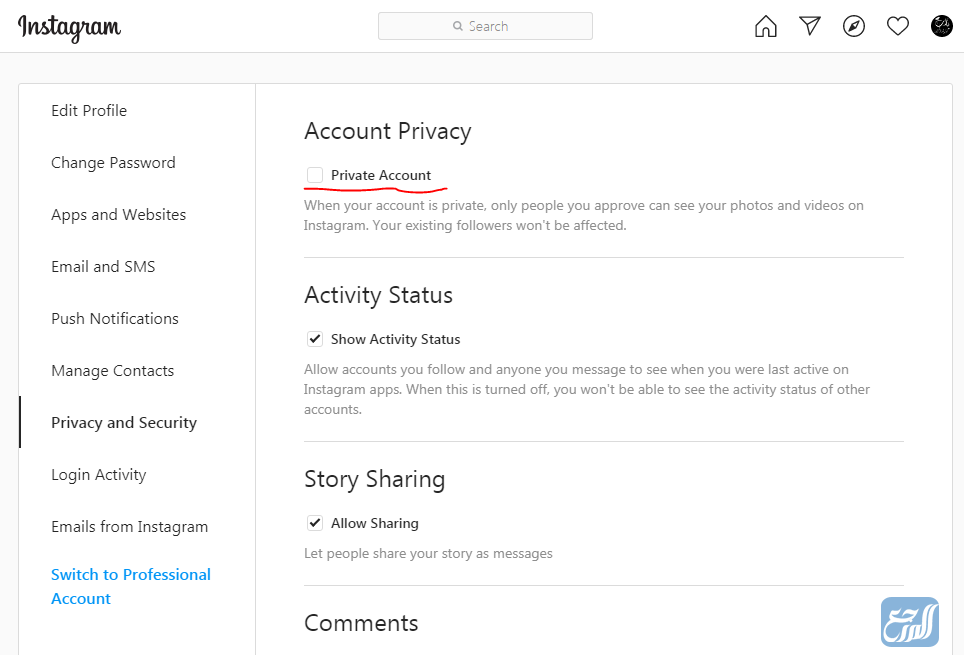Viewport: 964px width, 655px height.
Task: Open Emails from Instagram settings
Action: click(130, 527)
